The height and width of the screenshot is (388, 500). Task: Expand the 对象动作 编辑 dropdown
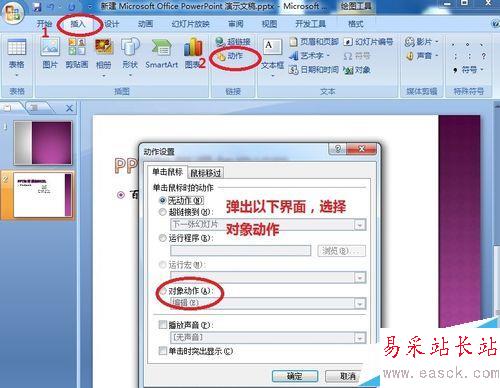point(360,303)
